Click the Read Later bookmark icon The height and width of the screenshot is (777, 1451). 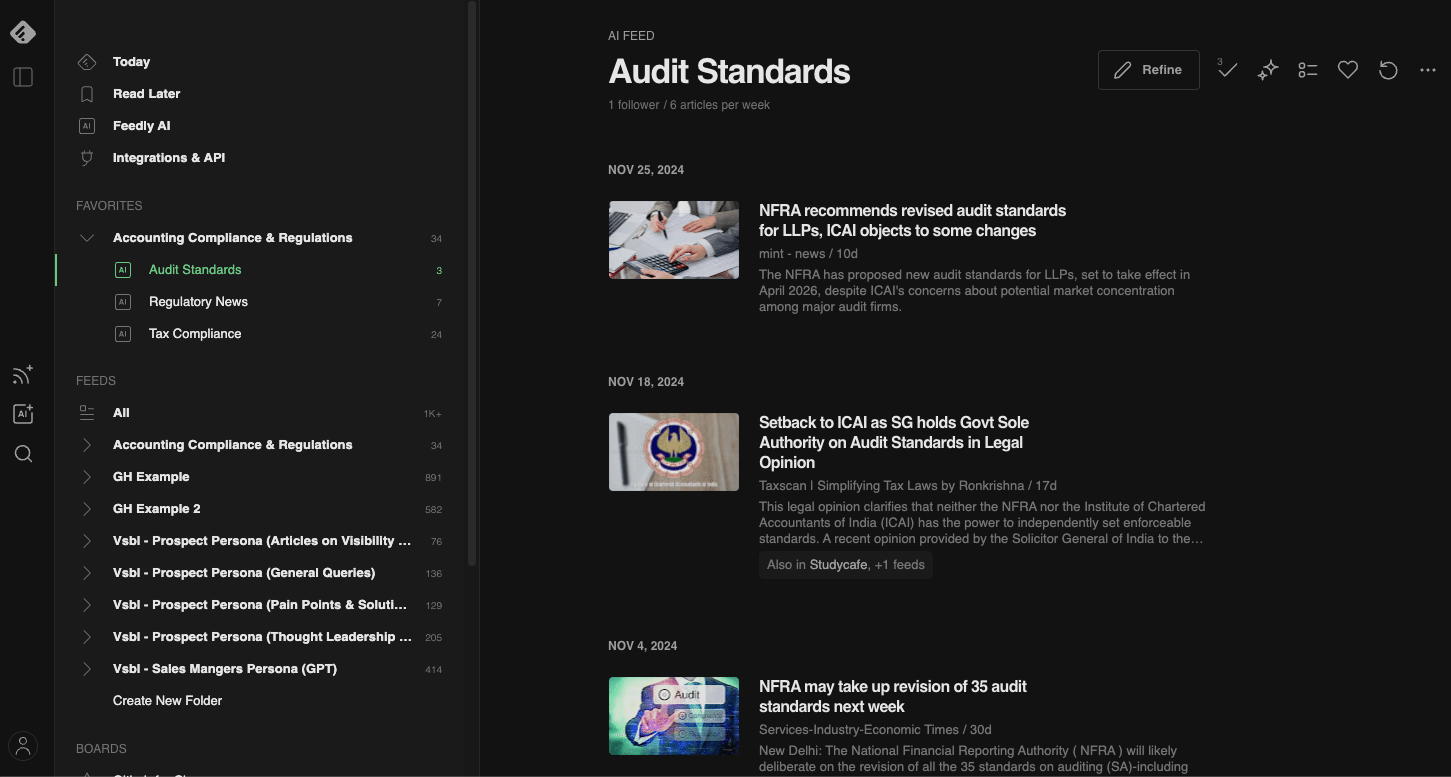(x=87, y=94)
